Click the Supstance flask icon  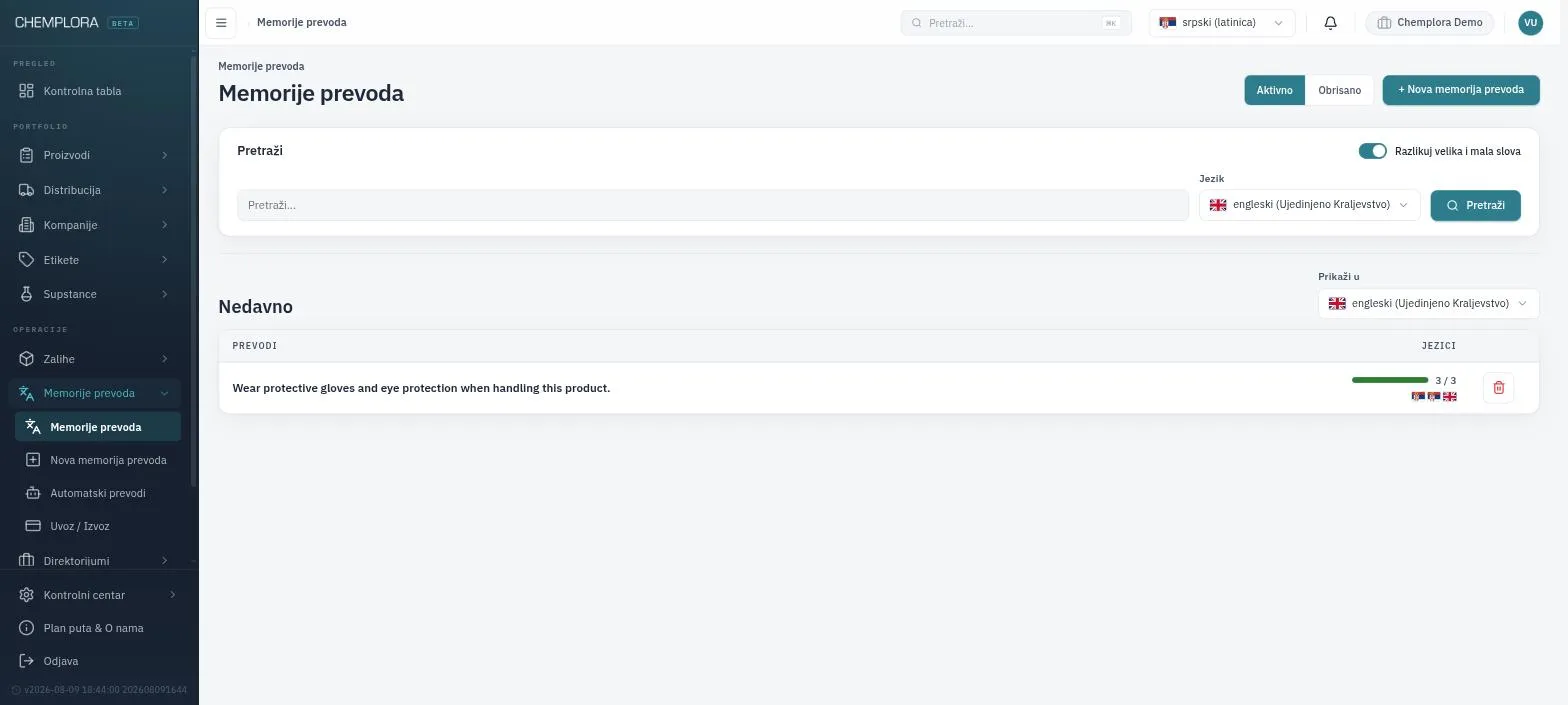coord(27,294)
